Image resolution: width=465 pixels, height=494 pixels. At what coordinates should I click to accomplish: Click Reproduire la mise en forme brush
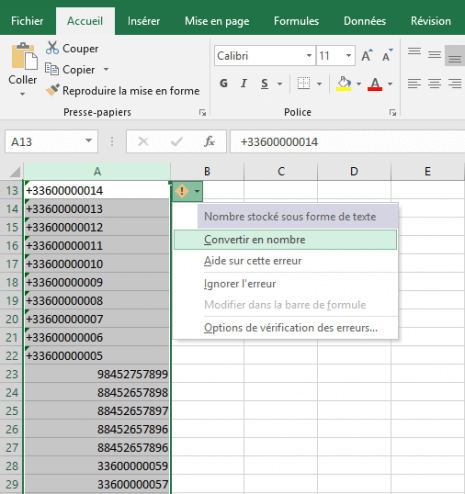52,90
